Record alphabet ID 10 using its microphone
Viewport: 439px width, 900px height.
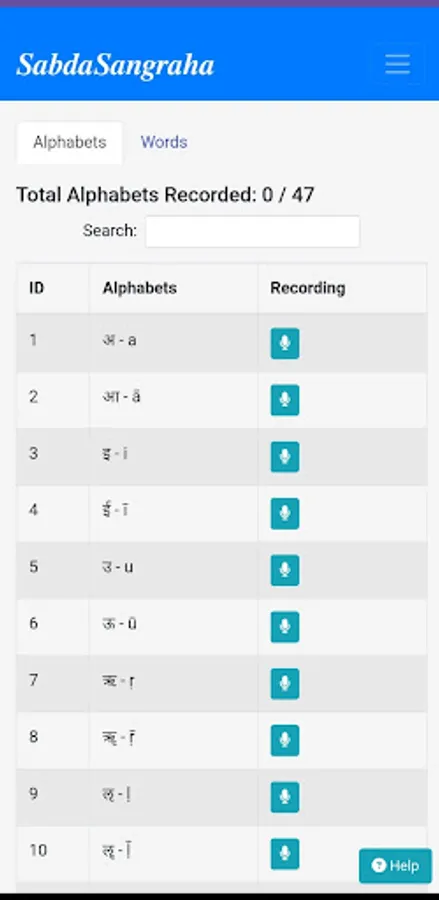(x=285, y=854)
